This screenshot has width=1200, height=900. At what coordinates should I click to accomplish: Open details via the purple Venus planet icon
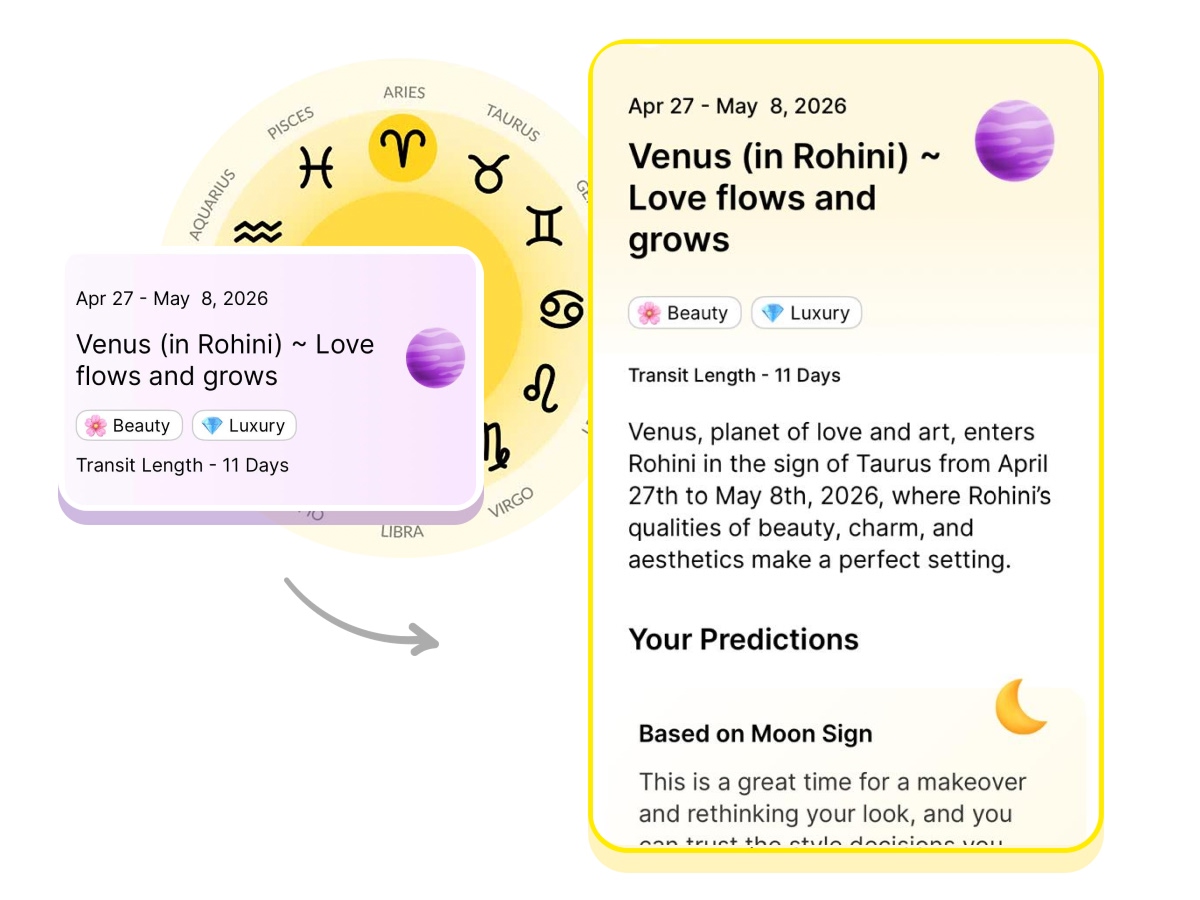1015,141
